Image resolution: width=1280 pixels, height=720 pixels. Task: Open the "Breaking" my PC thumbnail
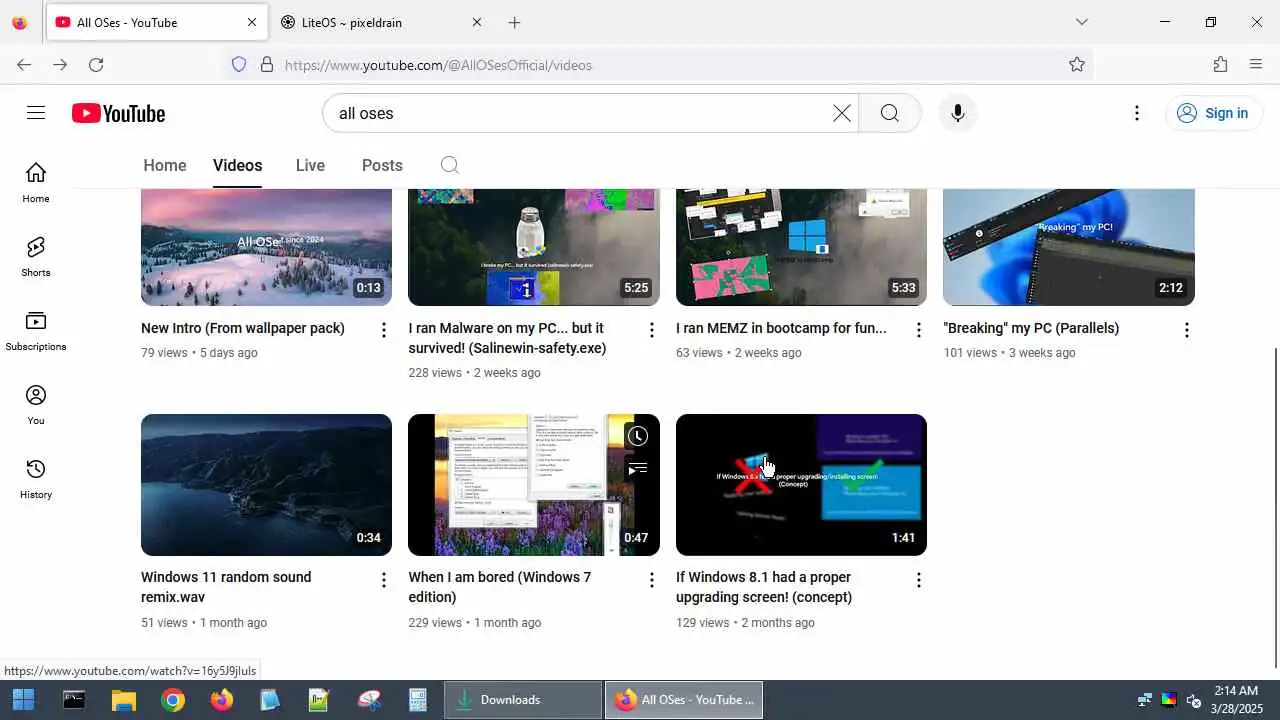(x=1069, y=247)
